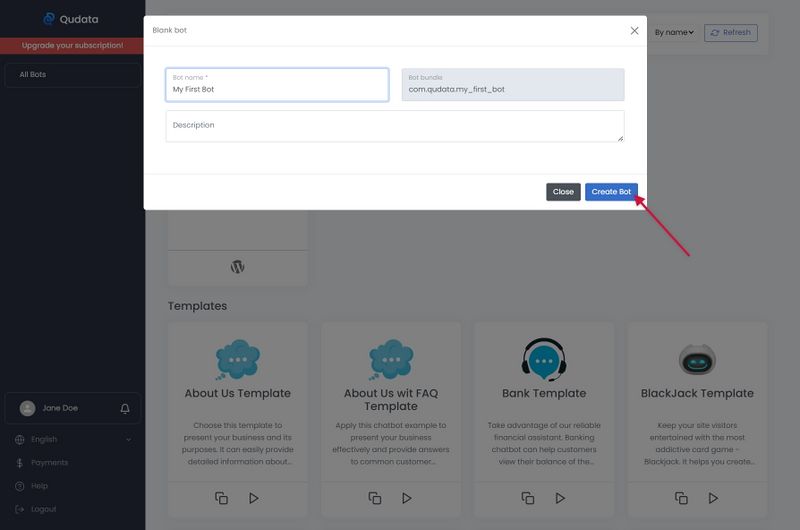Click the Templates section heading

pyautogui.click(x=197, y=306)
